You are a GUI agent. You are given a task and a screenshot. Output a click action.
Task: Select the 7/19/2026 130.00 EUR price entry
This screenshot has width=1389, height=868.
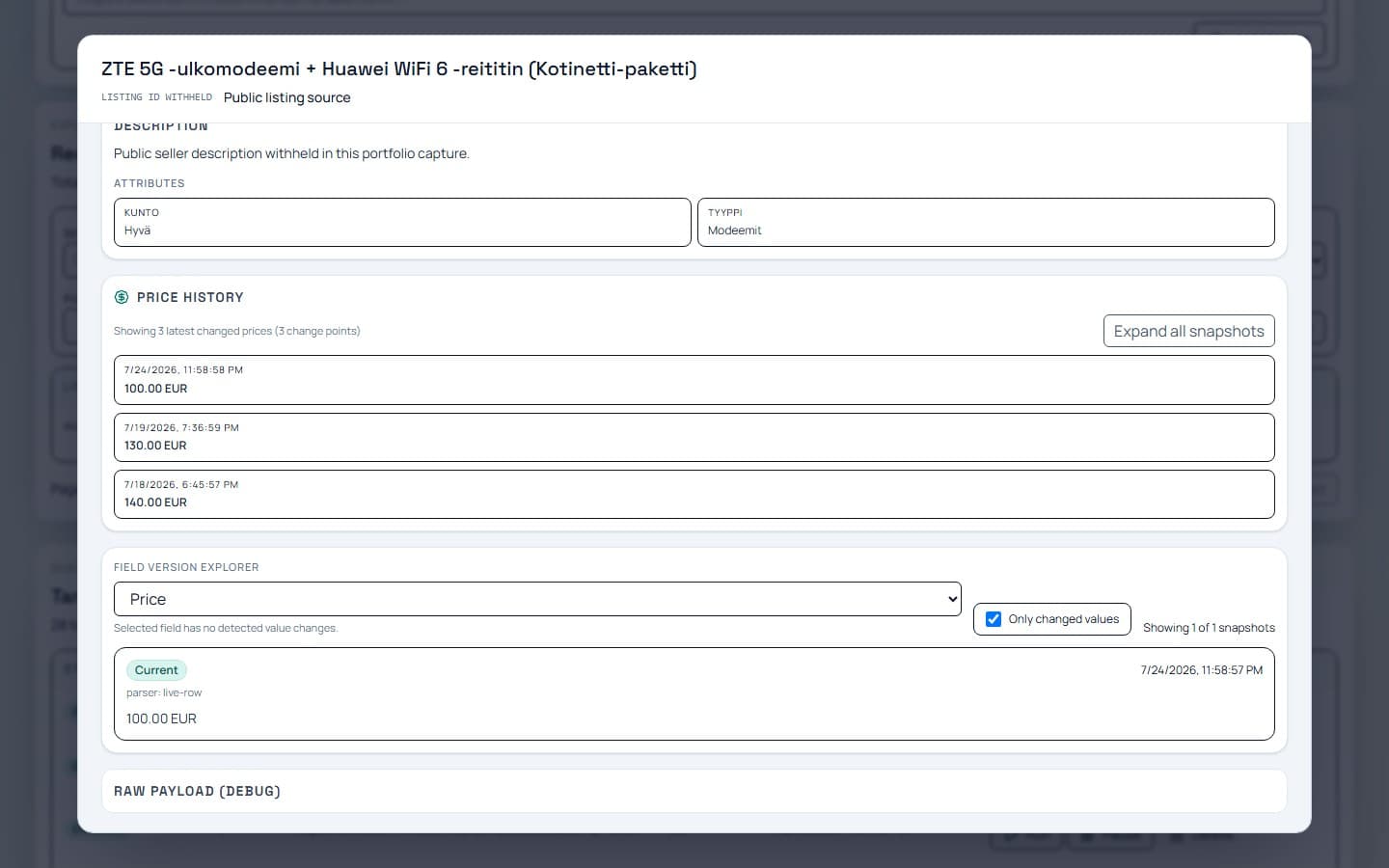[694, 437]
